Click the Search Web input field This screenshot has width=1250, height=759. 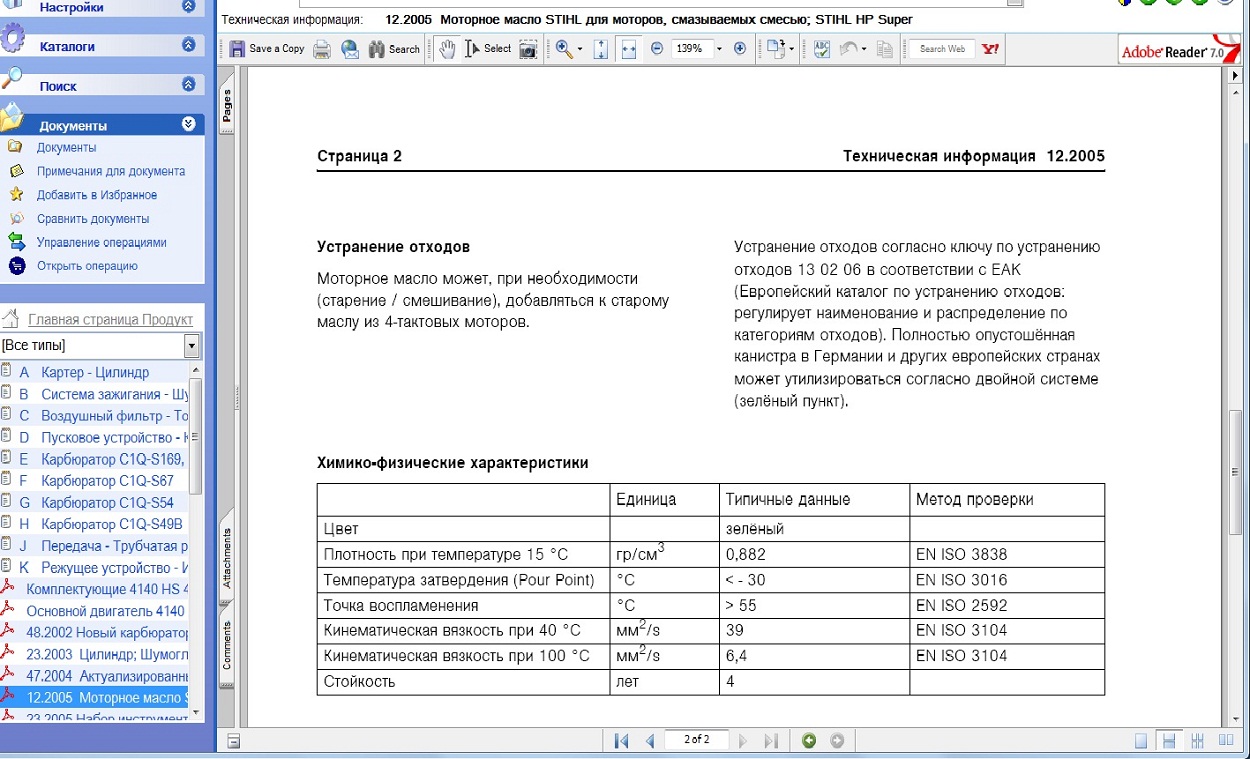[942, 48]
